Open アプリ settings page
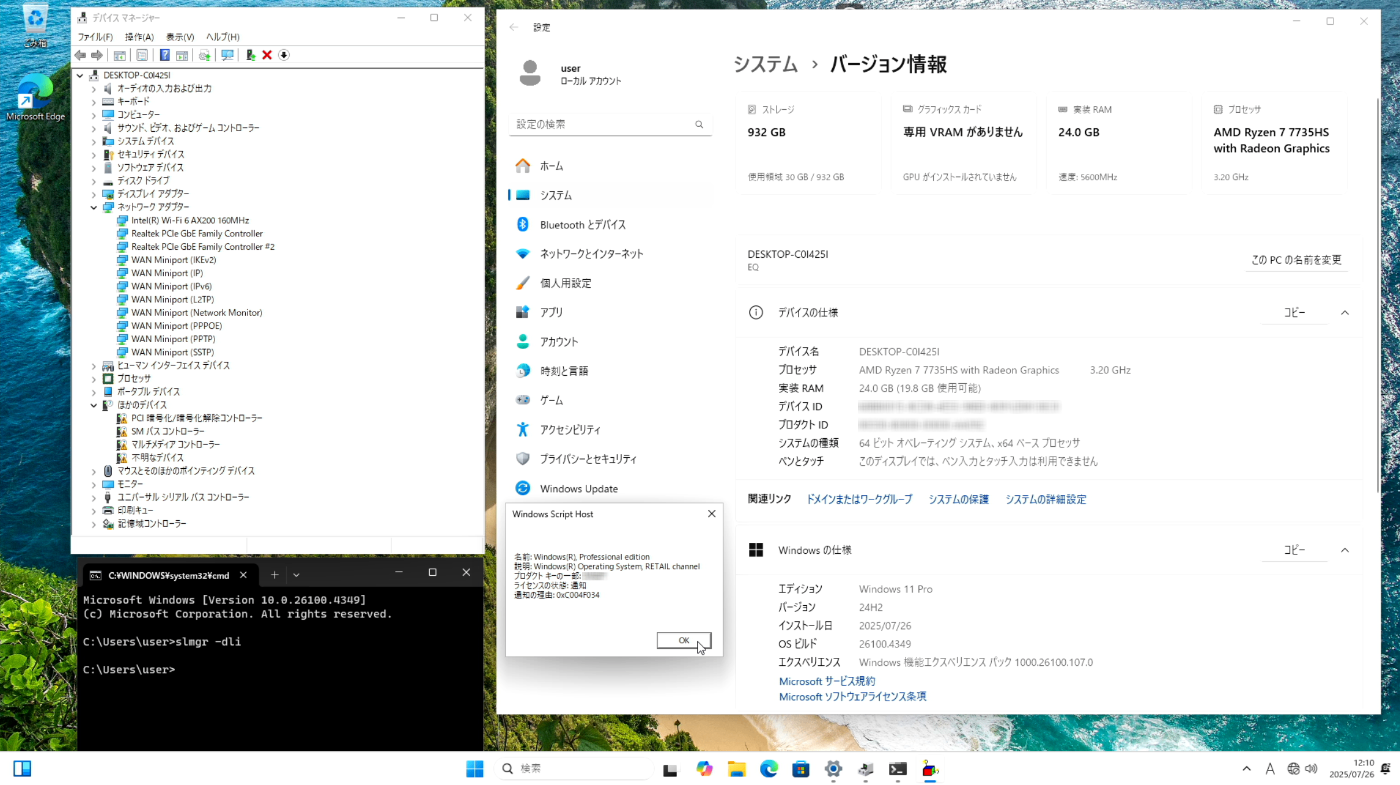Screen dimensions: 1400x785 click(610, 312)
